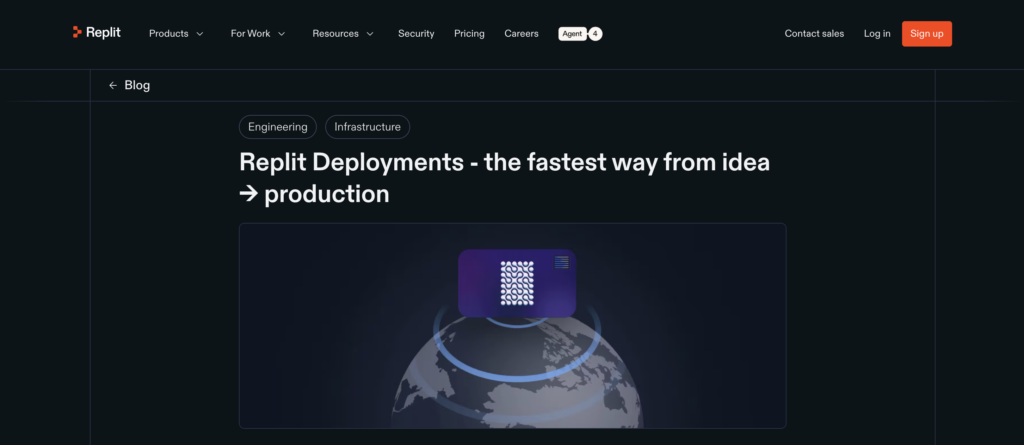This screenshot has width=1024, height=445.
Task: Open the For Work menu
Action: (x=258, y=34)
